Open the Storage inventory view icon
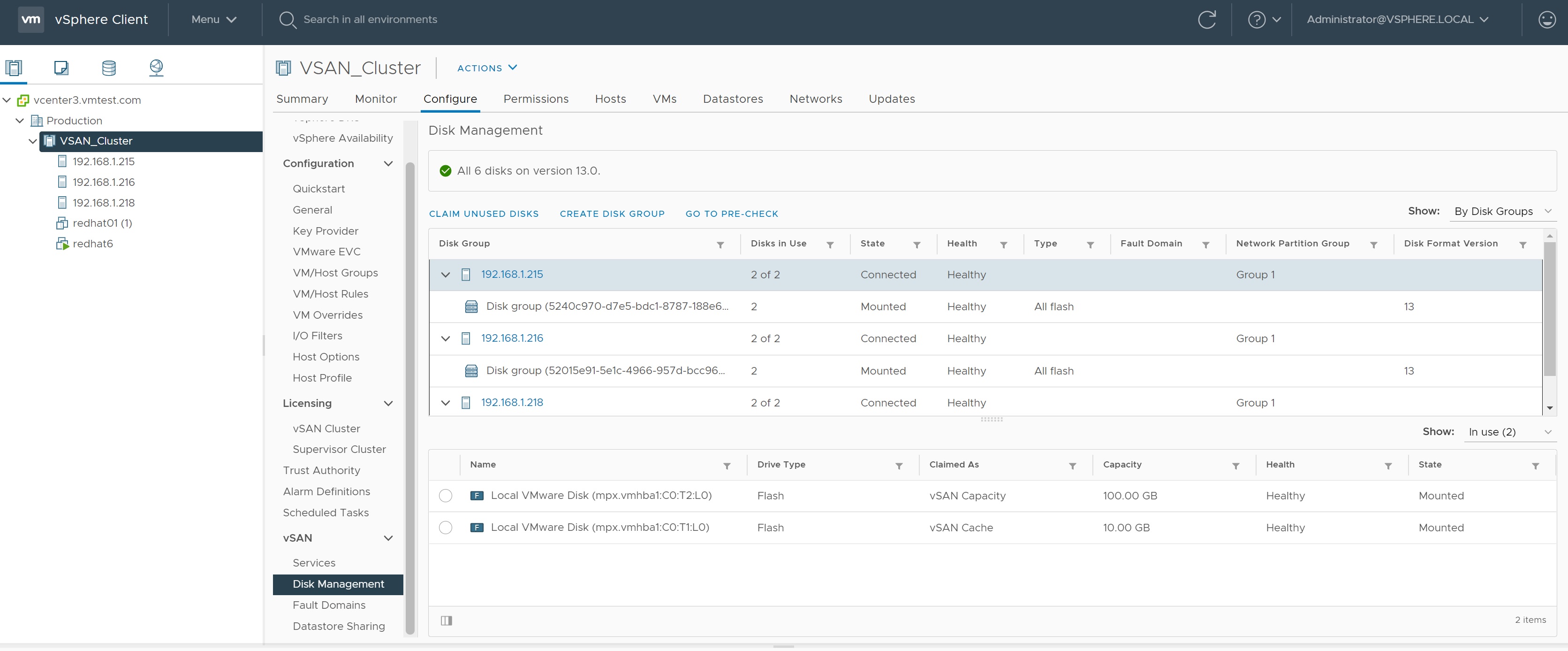Image resolution: width=1568 pixels, height=651 pixels. (x=109, y=67)
